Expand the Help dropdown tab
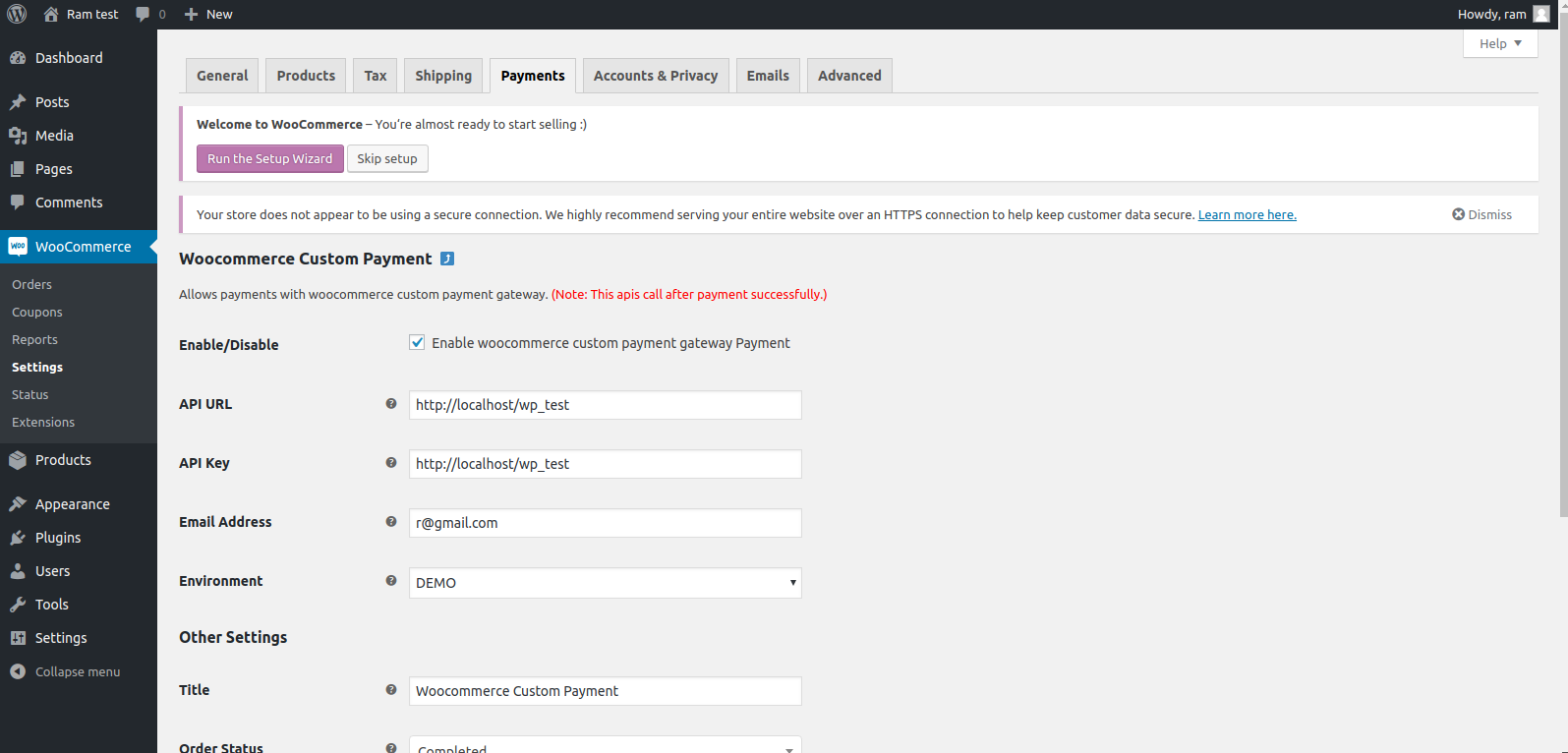 pos(1500,43)
